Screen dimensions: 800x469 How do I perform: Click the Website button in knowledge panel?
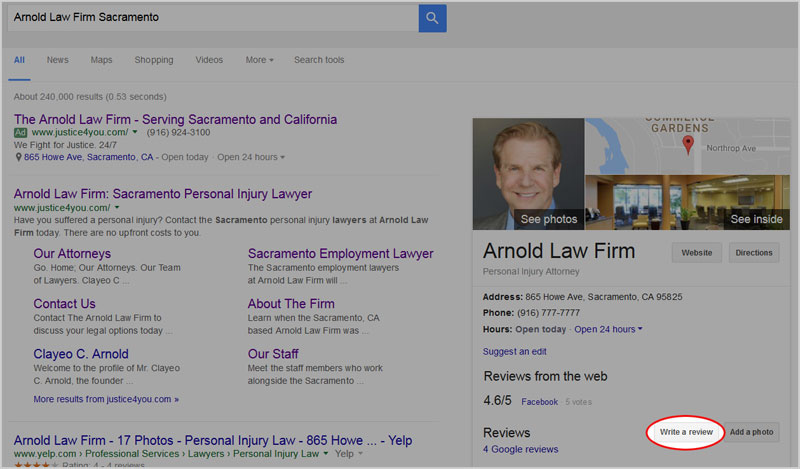pos(696,253)
